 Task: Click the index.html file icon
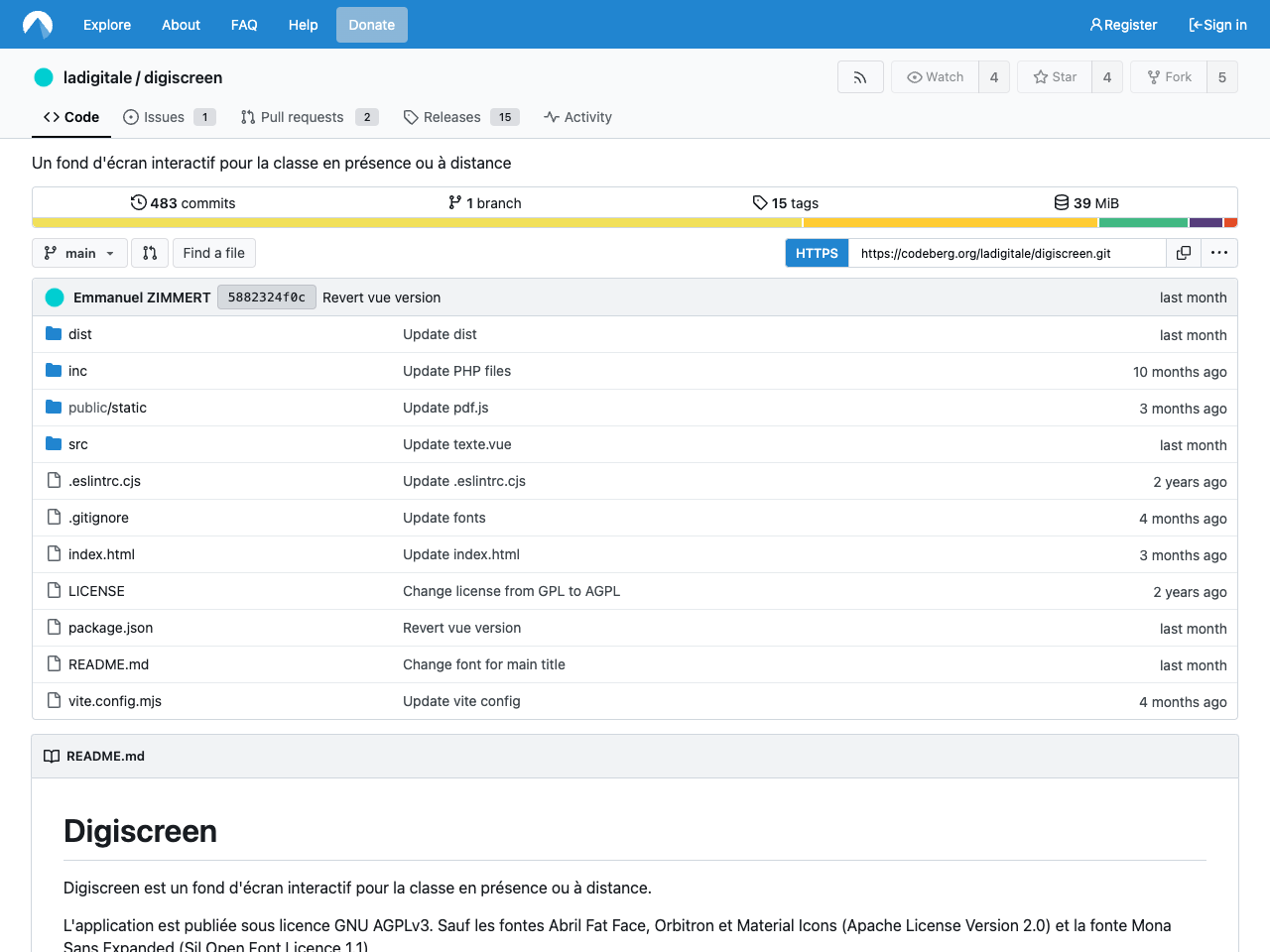tap(54, 554)
